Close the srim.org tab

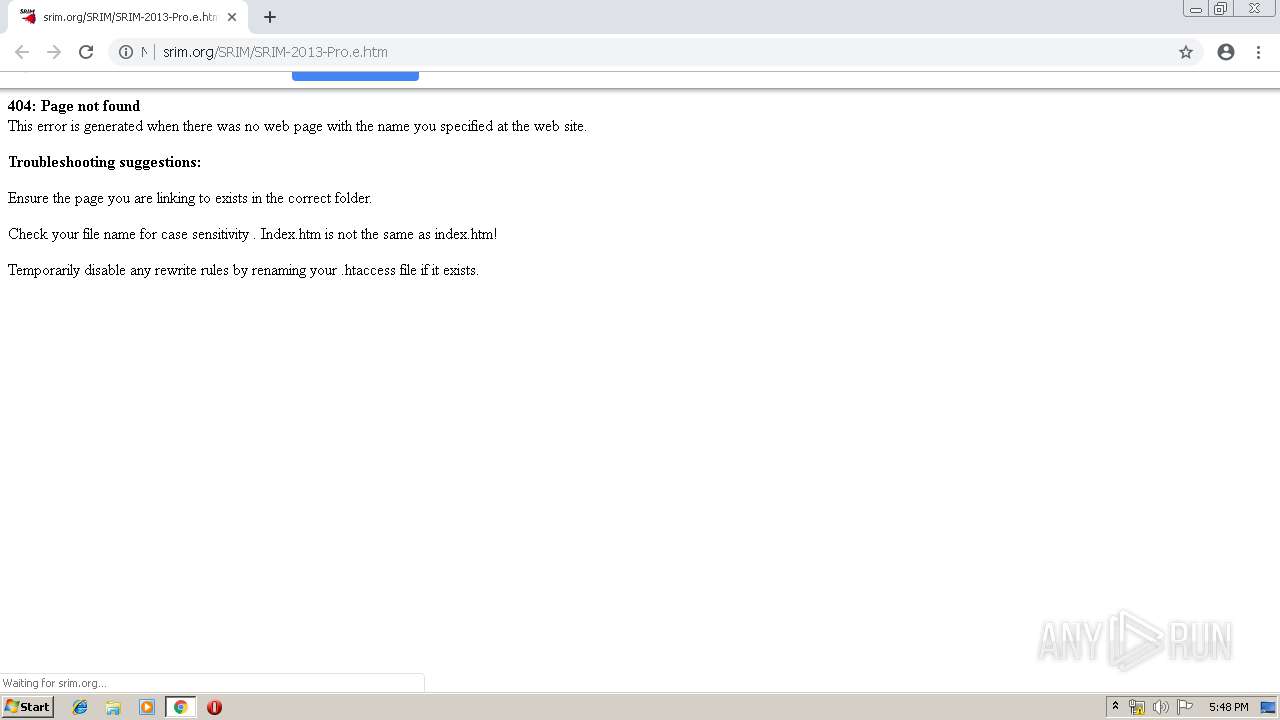click(232, 17)
